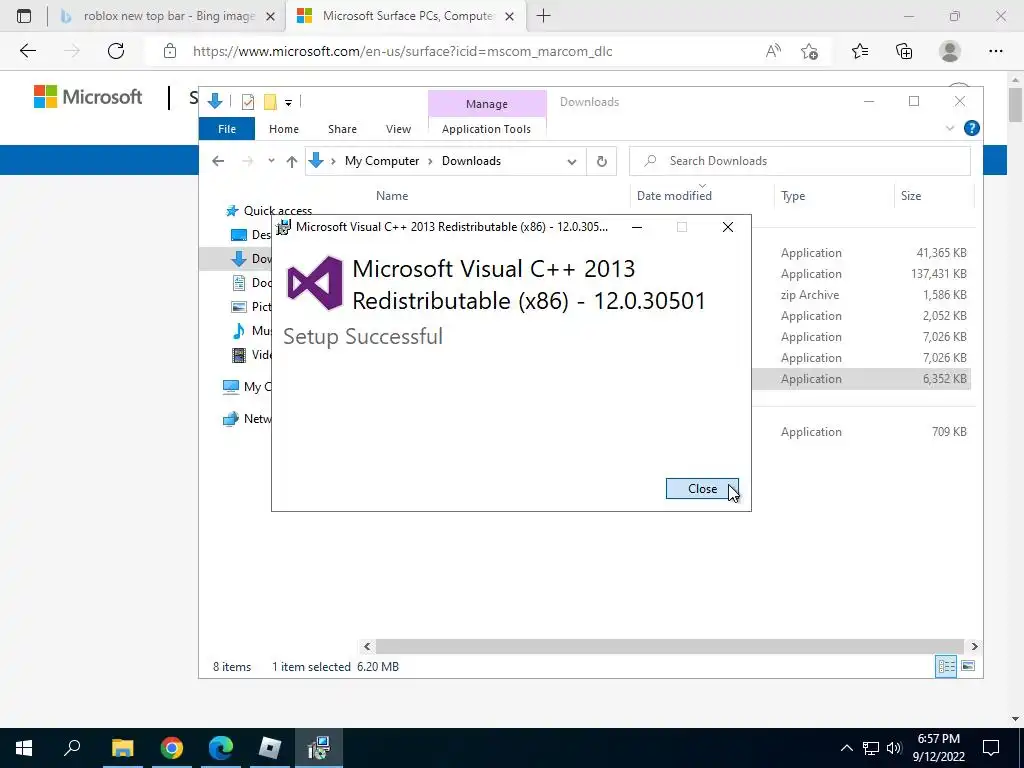Open Explorer Help question mark icon
This screenshot has width=1024, height=768.
coord(971,128)
